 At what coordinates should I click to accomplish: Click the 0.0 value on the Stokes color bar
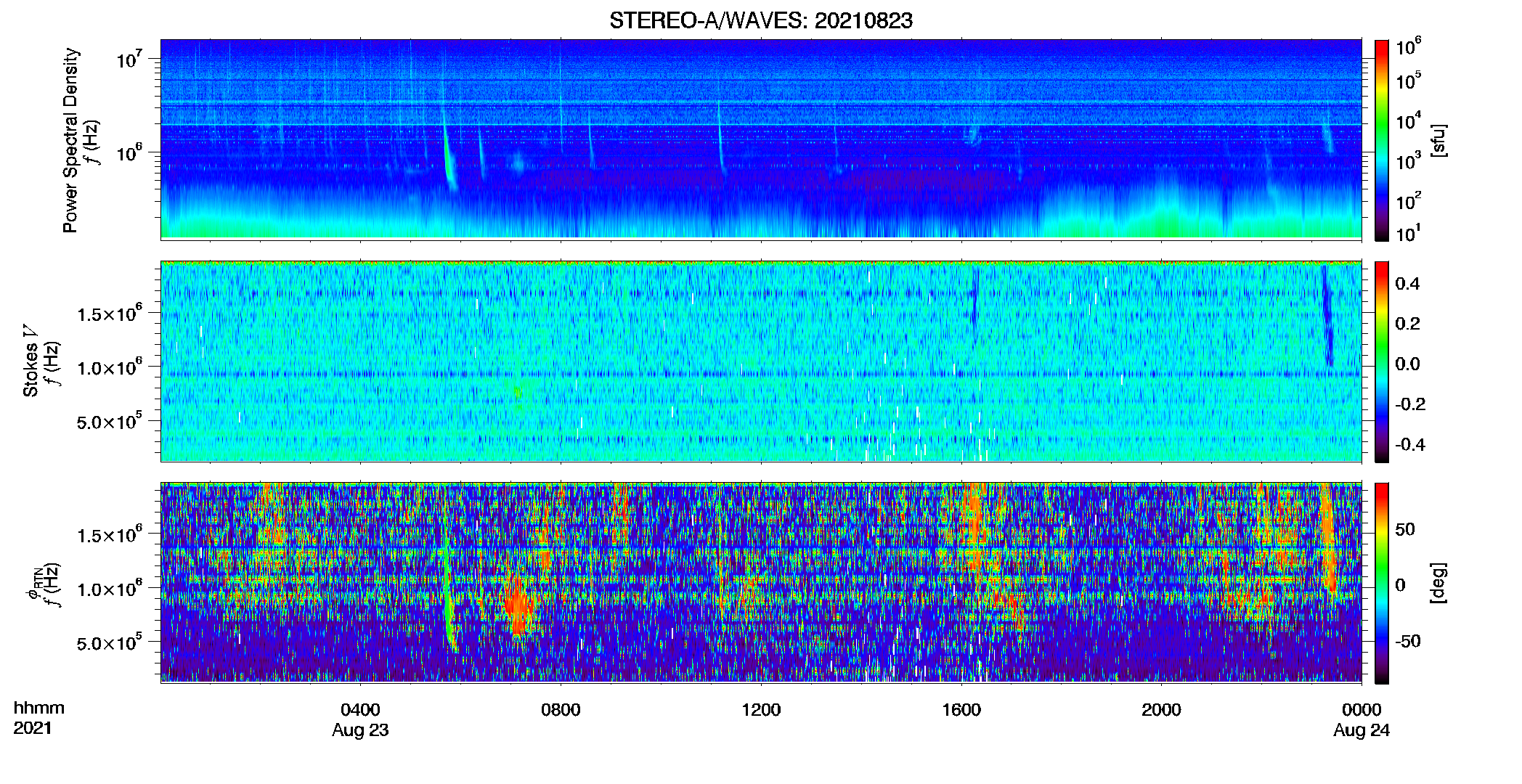tap(1407, 364)
